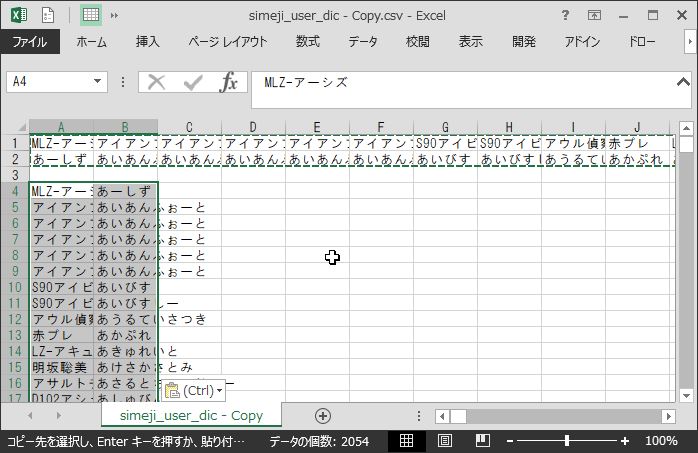Click cell G2 containing あいびす
The height and width of the screenshot is (453, 698).
(445, 159)
